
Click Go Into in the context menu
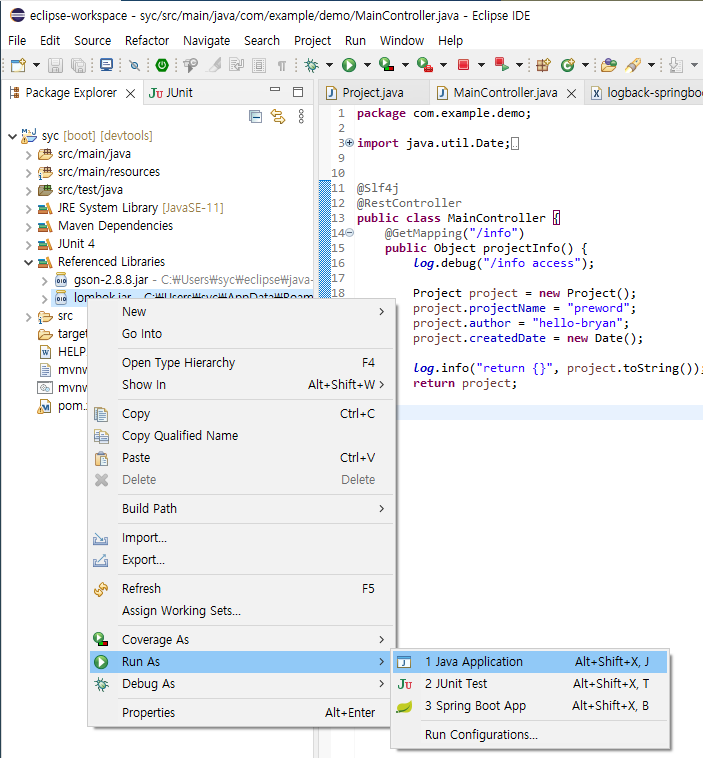coord(242,334)
